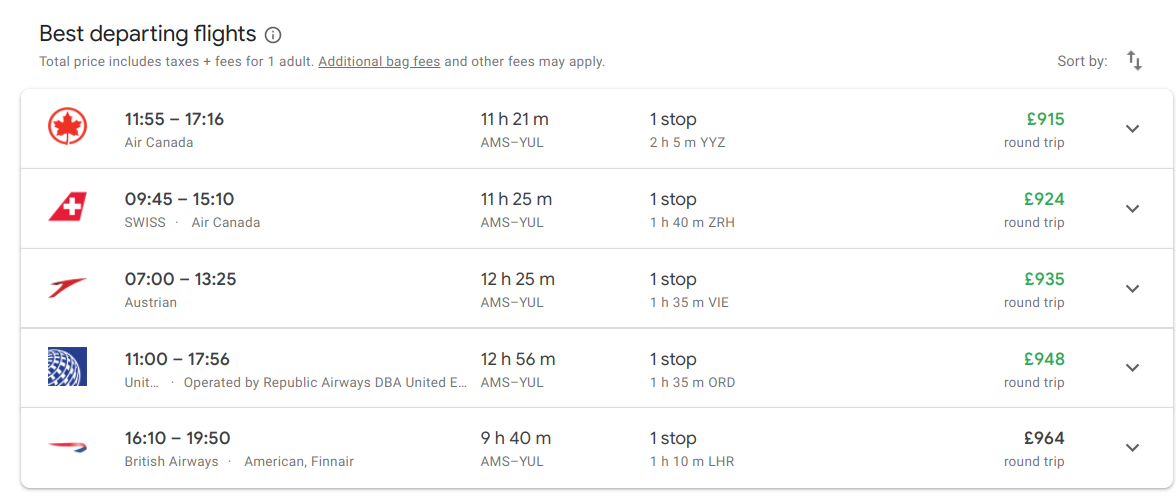This screenshot has width=1176, height=502.
Task: Expand the SWISS £924 flight details
Action: [x=1132, y=209]
